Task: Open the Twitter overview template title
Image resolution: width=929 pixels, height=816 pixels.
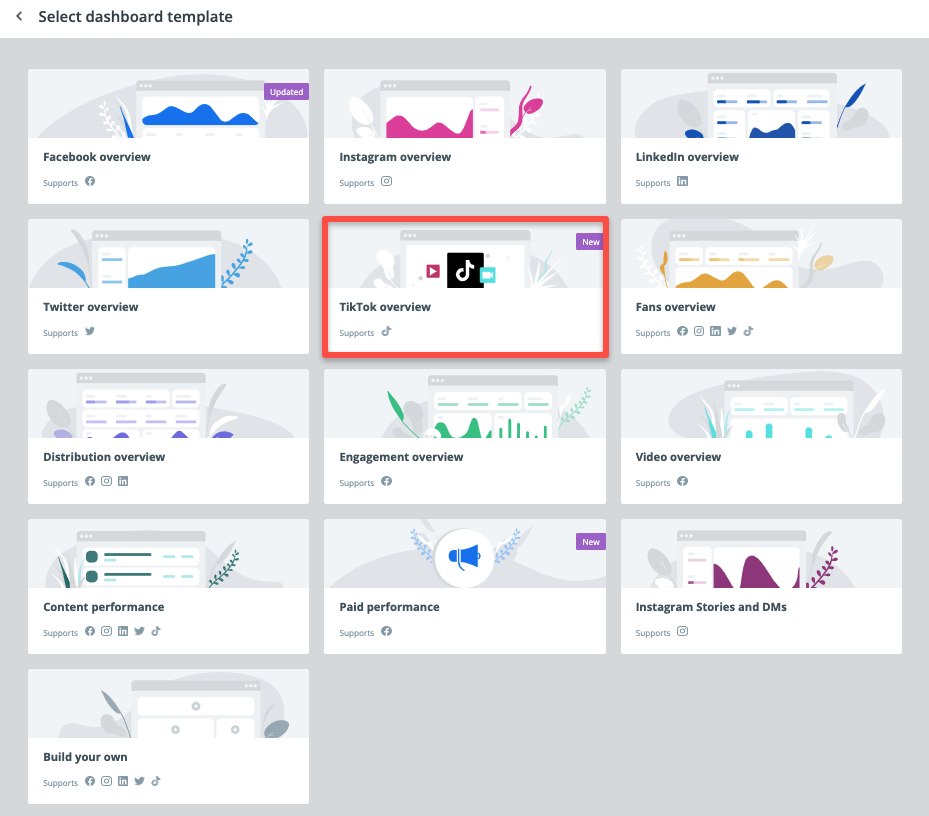Action: (x=91, y=307)
